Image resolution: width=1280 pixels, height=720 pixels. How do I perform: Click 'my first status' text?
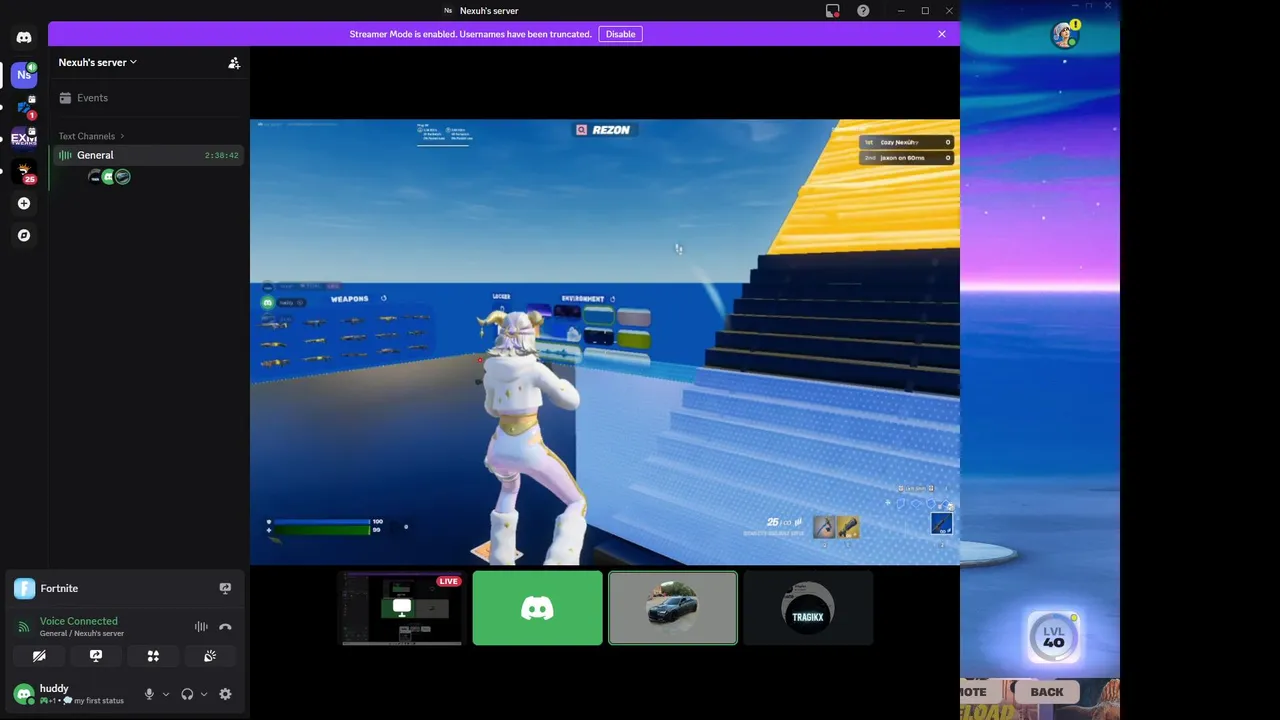tap(99, 701)
